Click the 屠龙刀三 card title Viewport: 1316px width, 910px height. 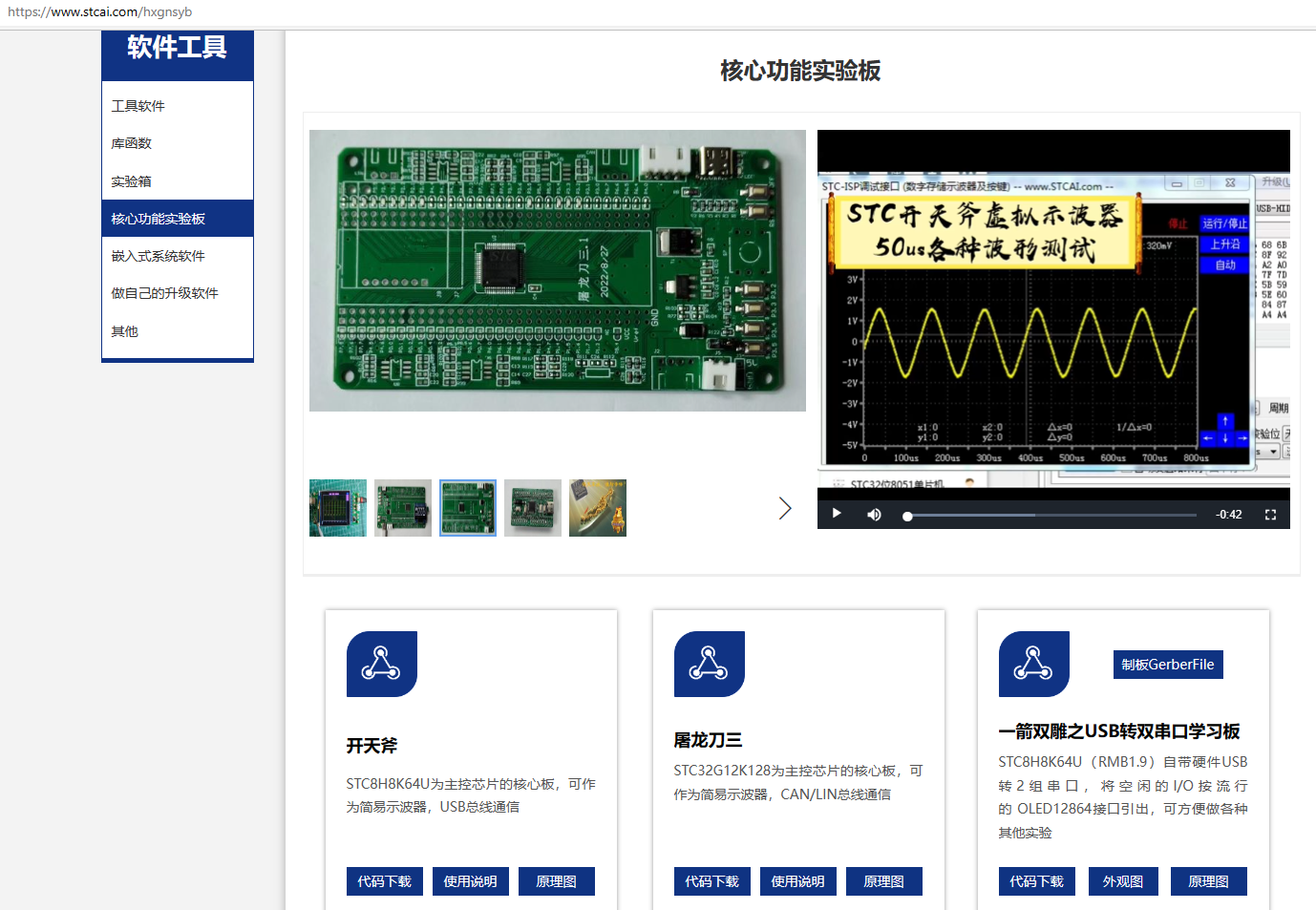(x=708, y=740)
